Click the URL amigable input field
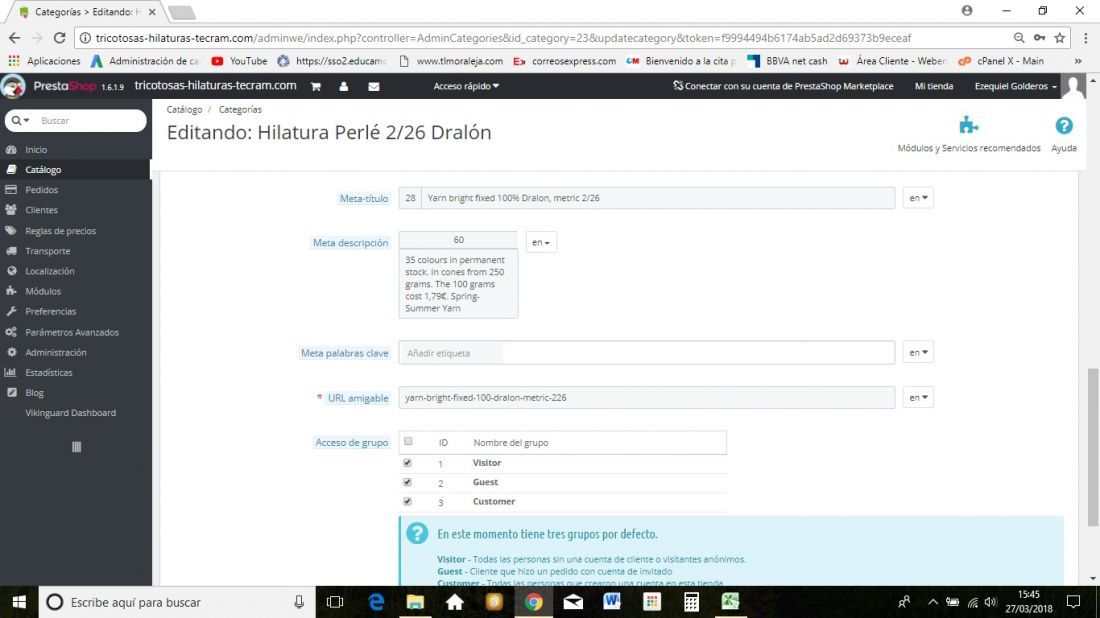The height and width of the screenshot is (618, 1100). pyautogui.click(x=646, y=398)
